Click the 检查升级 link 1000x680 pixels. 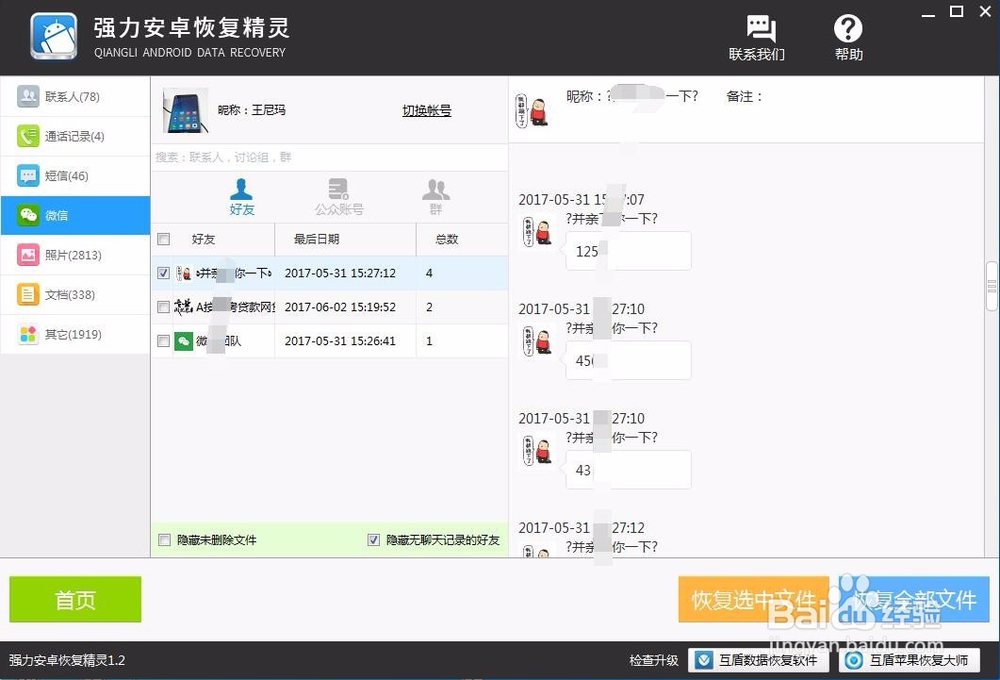[x=654, y=660]
